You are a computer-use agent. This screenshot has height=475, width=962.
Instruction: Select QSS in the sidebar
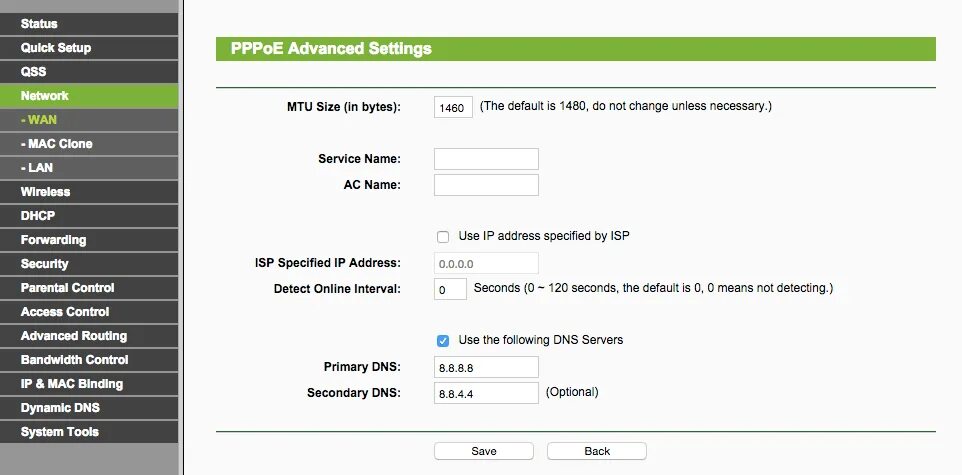pos(89,72)
